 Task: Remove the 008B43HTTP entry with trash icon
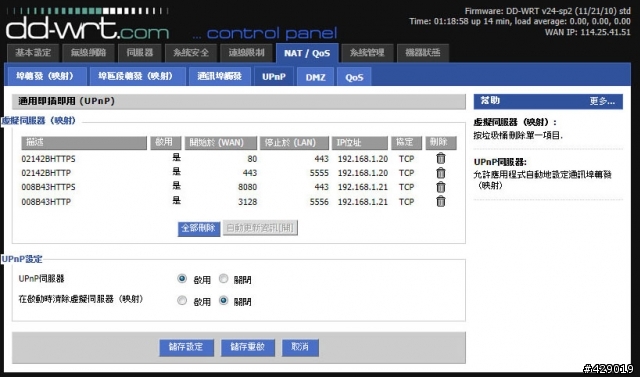point(440,201)
